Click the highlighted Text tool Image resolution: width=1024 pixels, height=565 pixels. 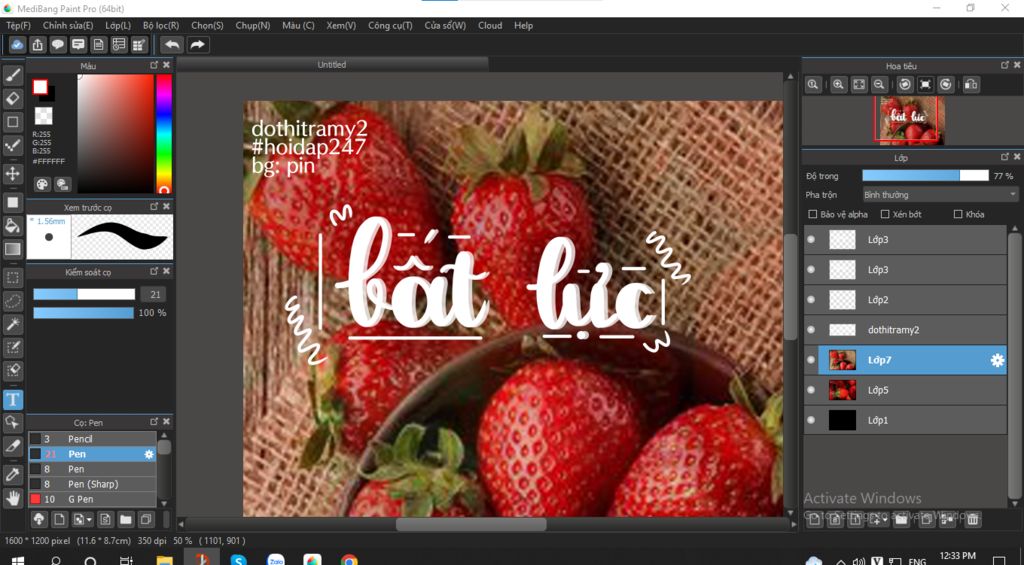12,399
